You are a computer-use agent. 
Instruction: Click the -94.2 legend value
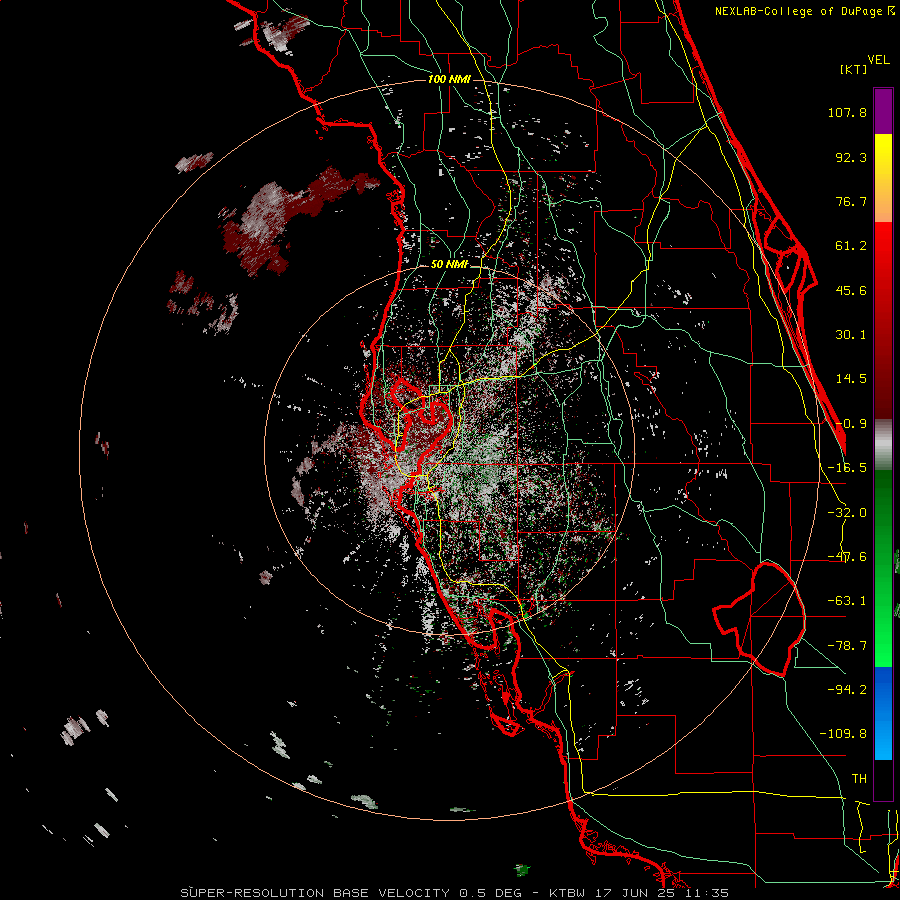pos(847,690)
